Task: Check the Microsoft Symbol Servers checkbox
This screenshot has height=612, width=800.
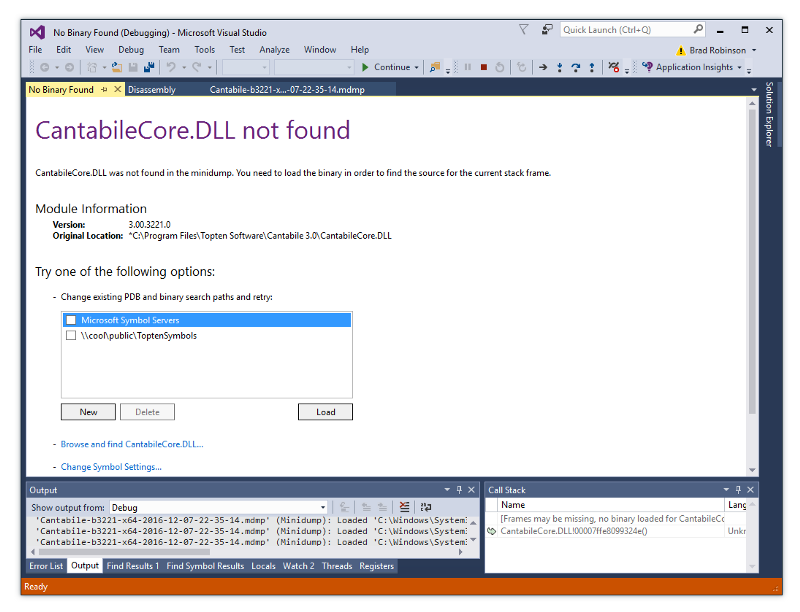Action: point(71,320)
